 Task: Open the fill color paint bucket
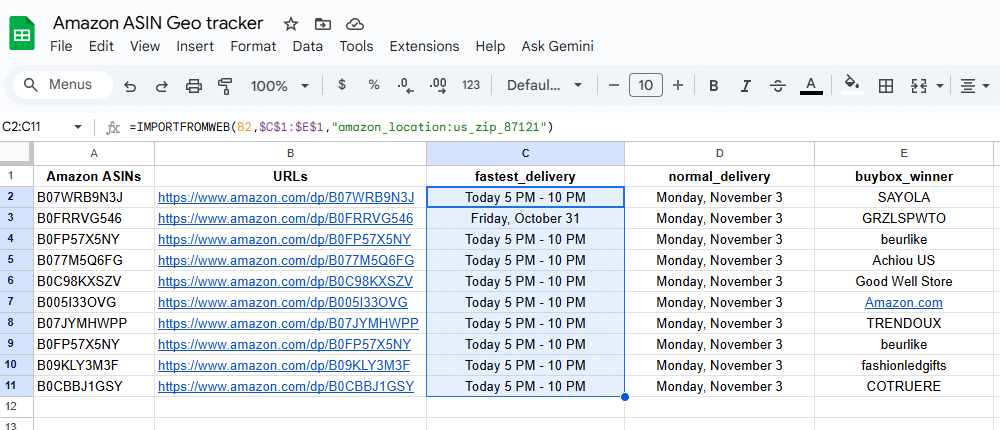pos(852,86)
